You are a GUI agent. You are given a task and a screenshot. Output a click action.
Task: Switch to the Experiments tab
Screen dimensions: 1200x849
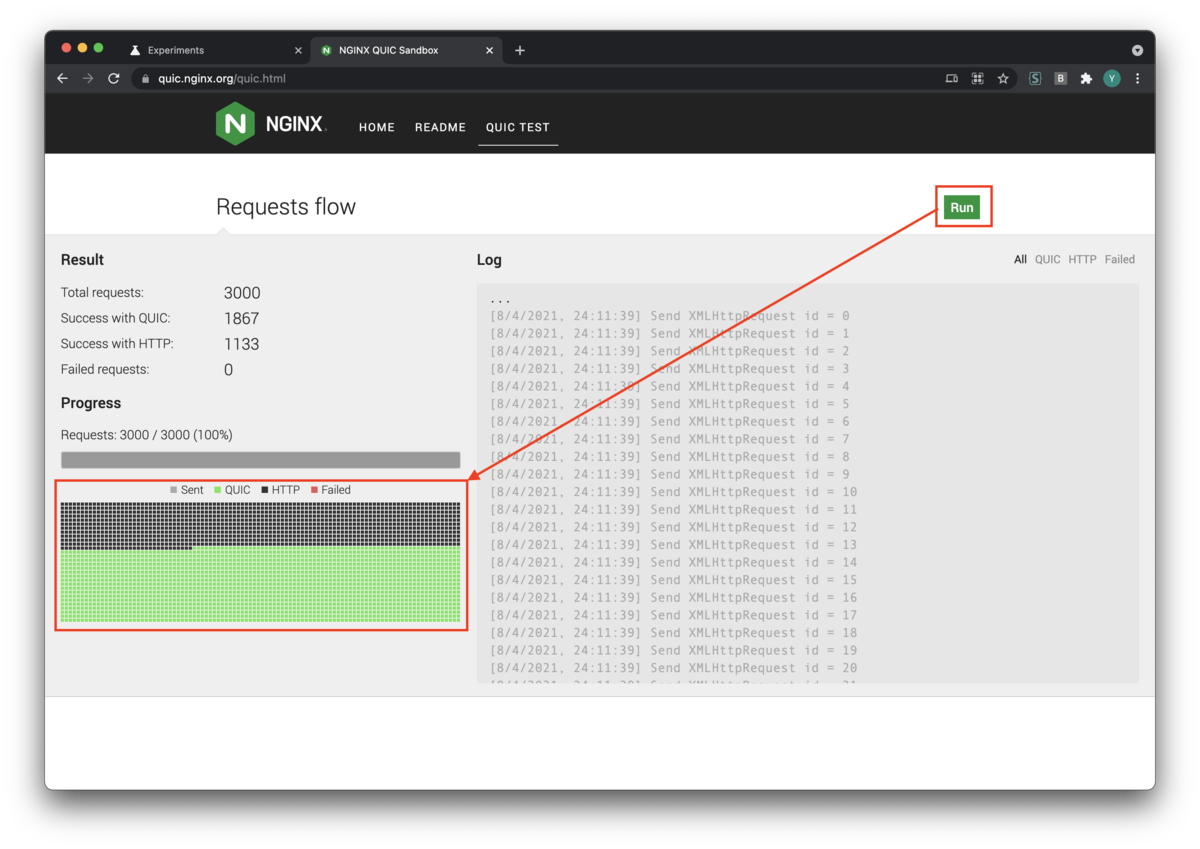pos(215,50)
